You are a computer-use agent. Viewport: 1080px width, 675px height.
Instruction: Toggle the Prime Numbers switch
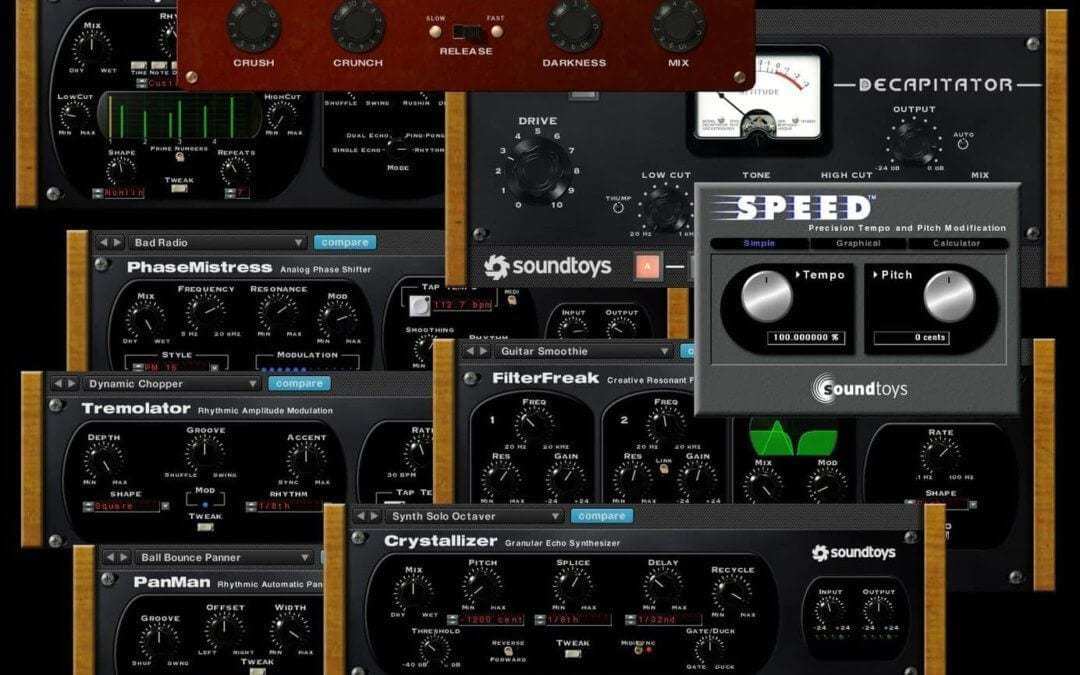[179, 157]
